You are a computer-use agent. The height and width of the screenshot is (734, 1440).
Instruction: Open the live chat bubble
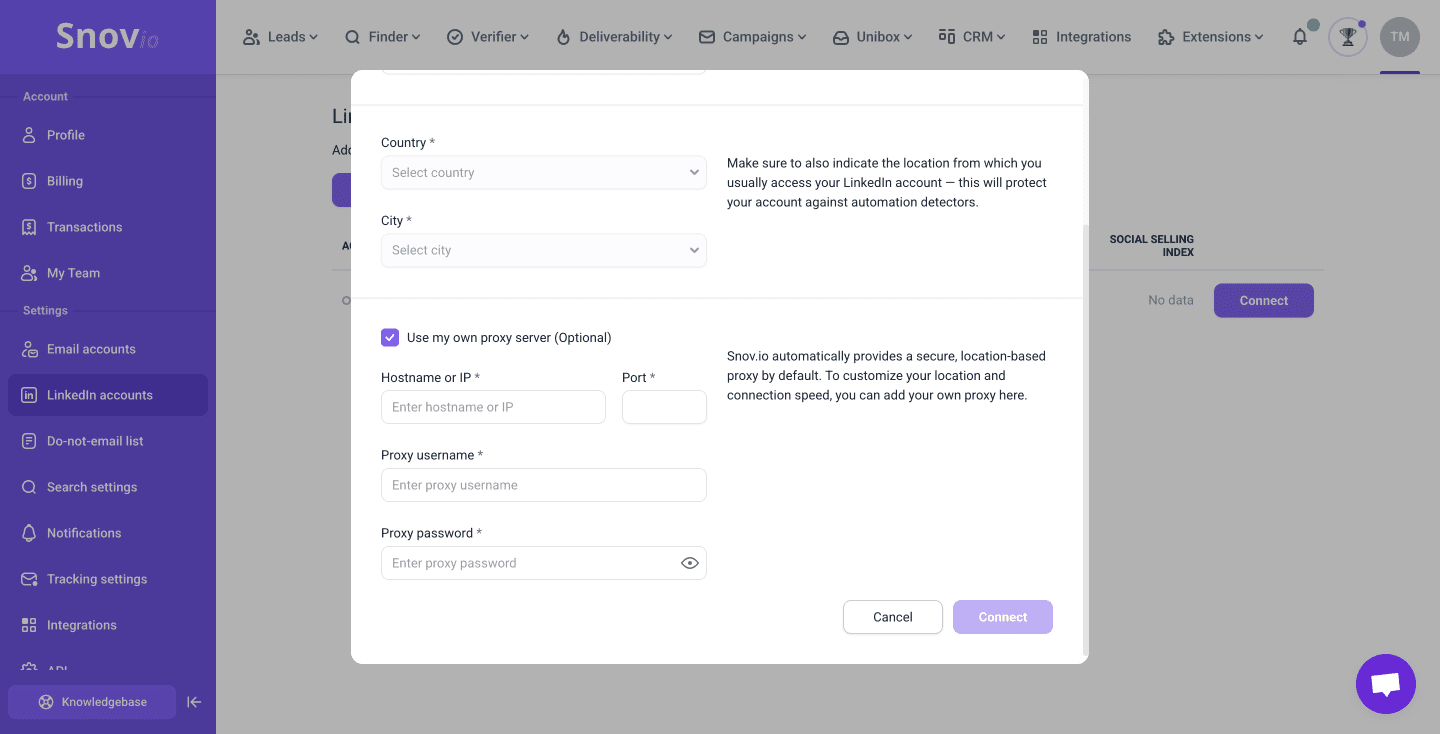pos(1385,684)
